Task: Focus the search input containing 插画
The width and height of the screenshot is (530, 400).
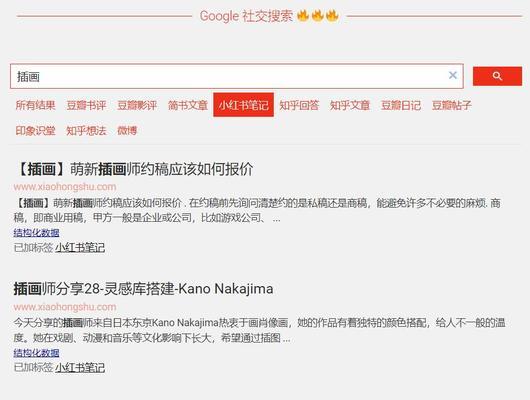Action: [237, 76]
